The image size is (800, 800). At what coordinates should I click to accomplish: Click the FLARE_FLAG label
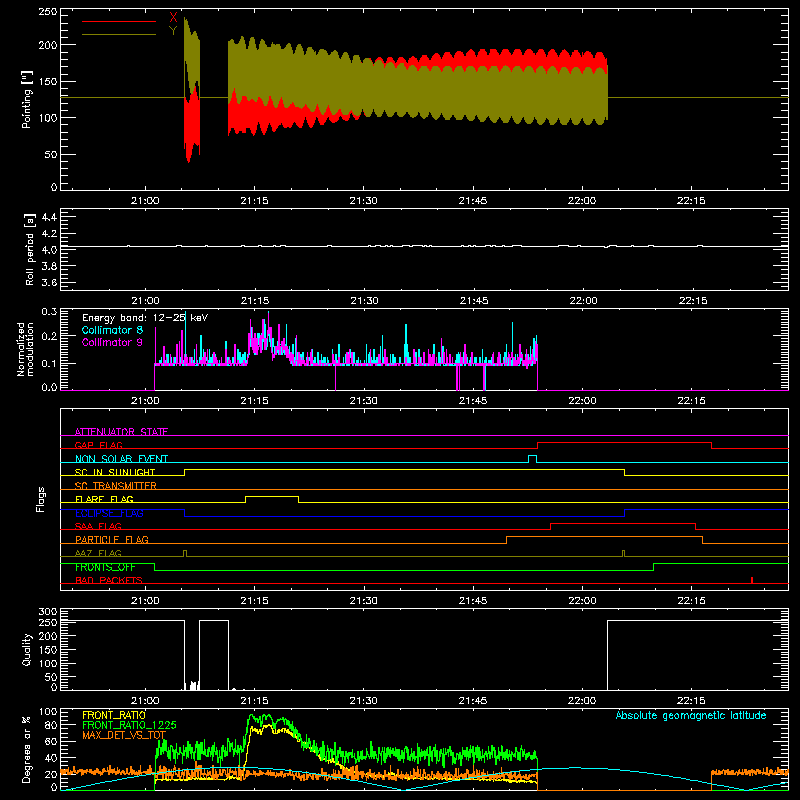click(x=104, y=499)
